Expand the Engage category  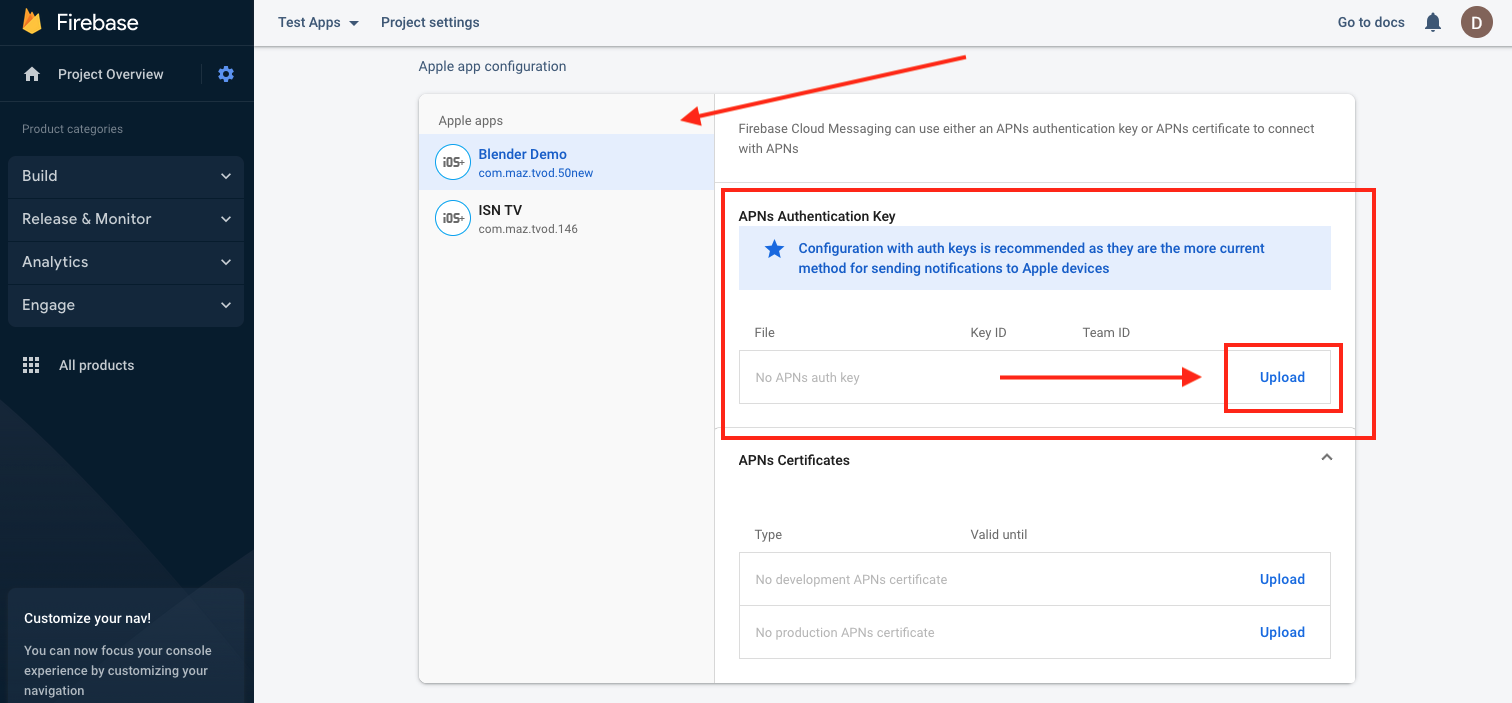126,305
